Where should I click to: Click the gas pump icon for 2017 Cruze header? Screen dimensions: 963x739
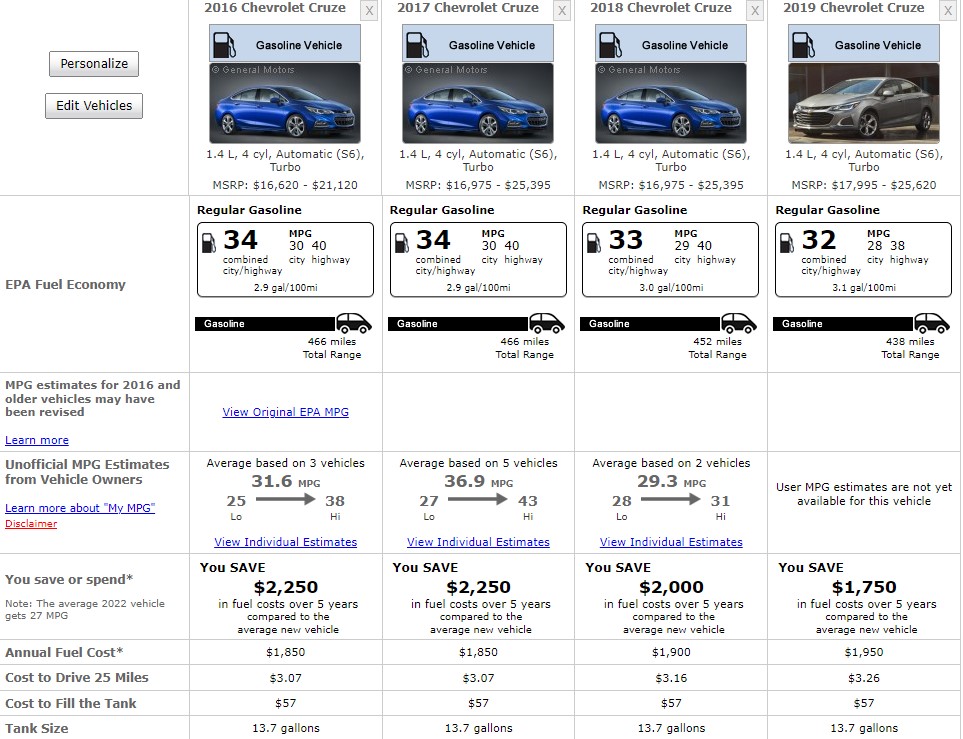tap(417, 45)
